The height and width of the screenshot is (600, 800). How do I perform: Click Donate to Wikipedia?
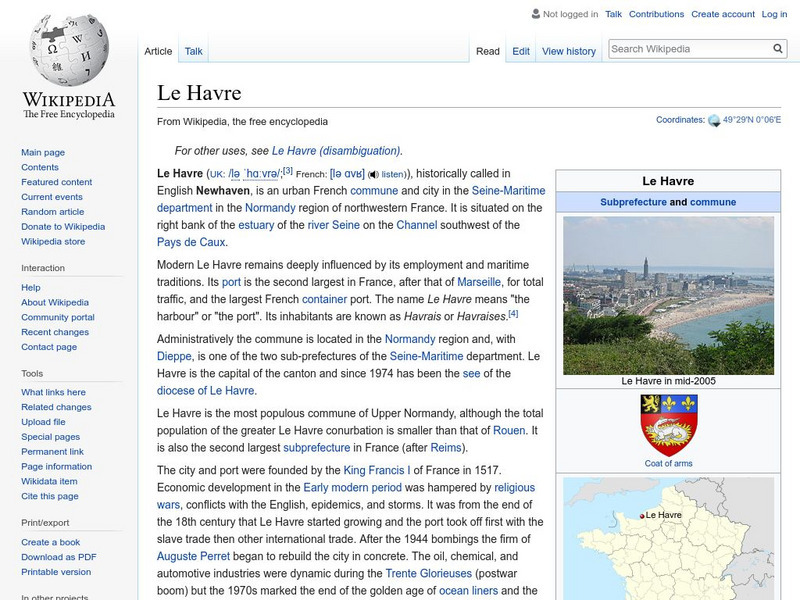(x=63, y=226)
